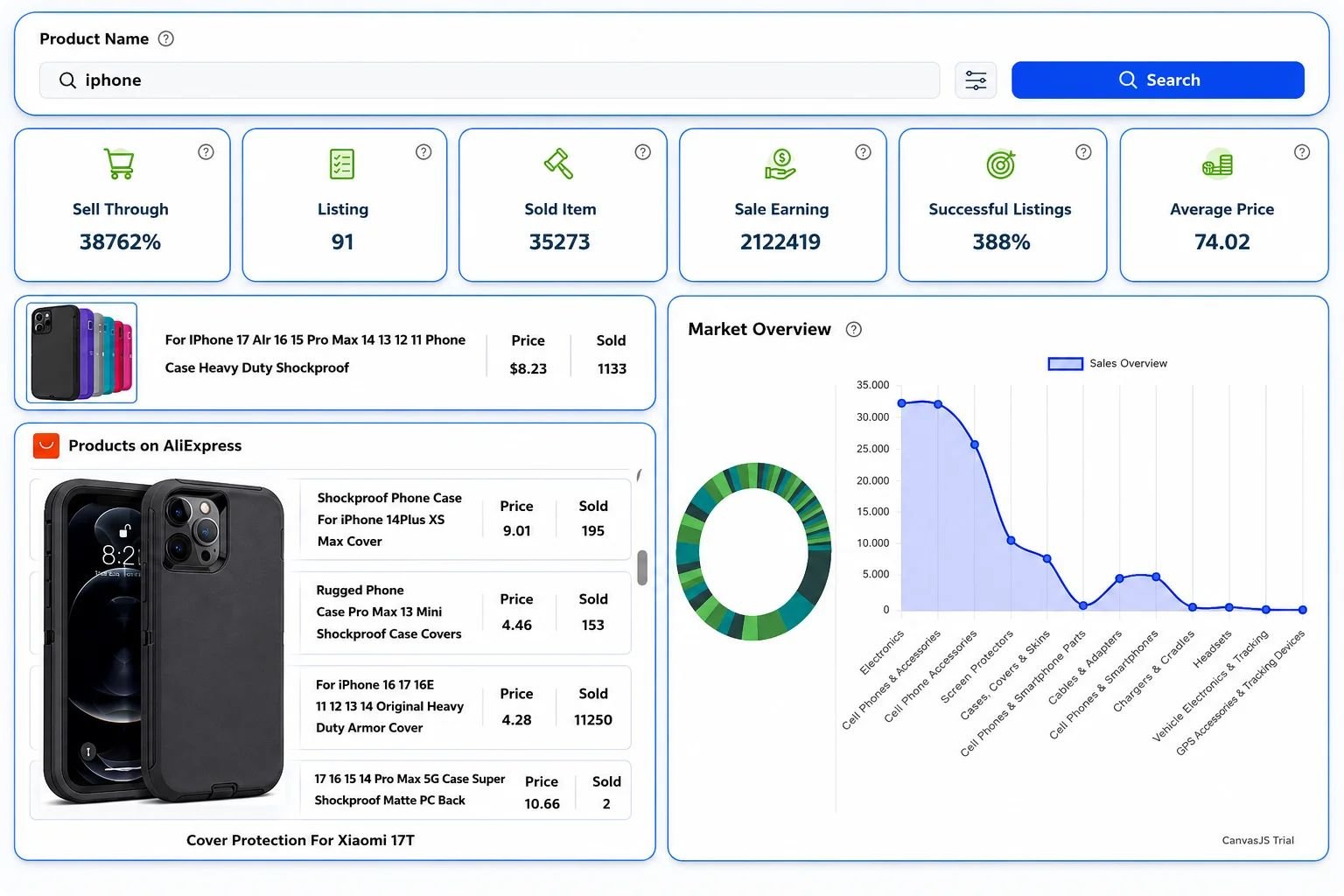Image resolution: width=1344 pixels, height=896 pixels.
Task: Open help icon next to Market Overview
Action: coord(854,329)
